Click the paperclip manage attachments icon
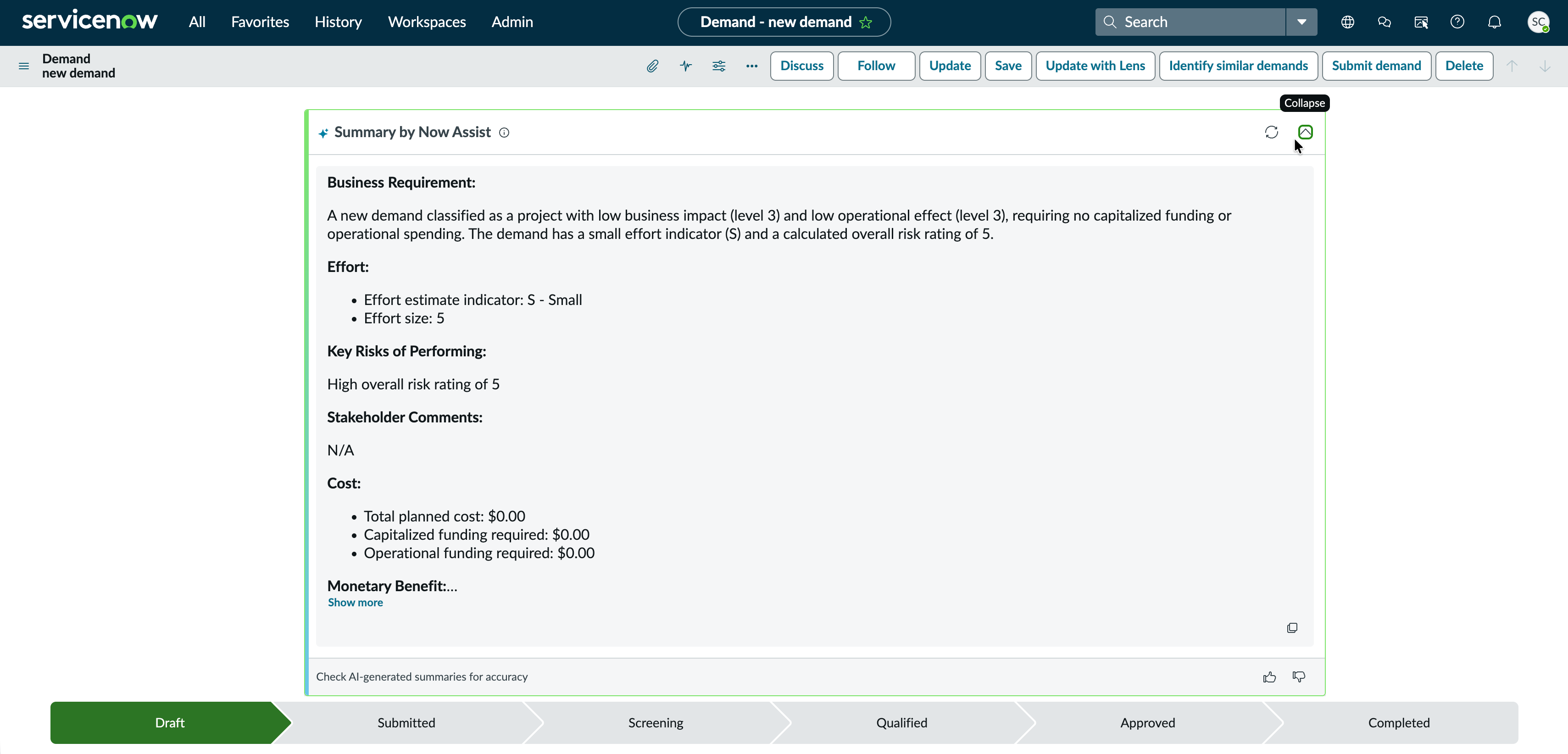Viewport: 1568px width, 754px height. (652, 66)
